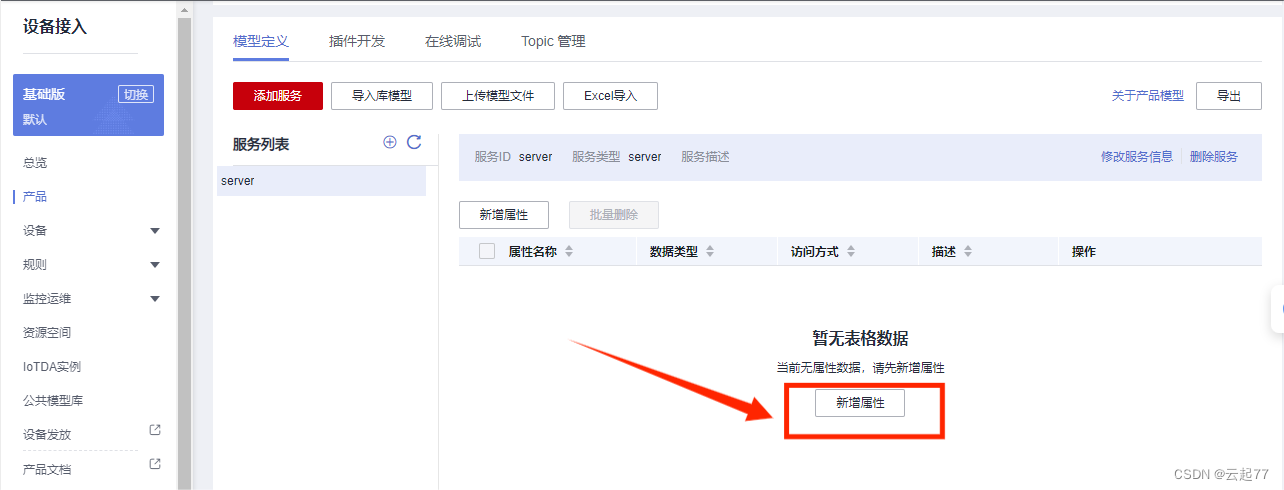The width and height of the screenshot is (1284, 490).
Task: Expand the 规则 sidebar menu arrow
Action: coord(155,265)
